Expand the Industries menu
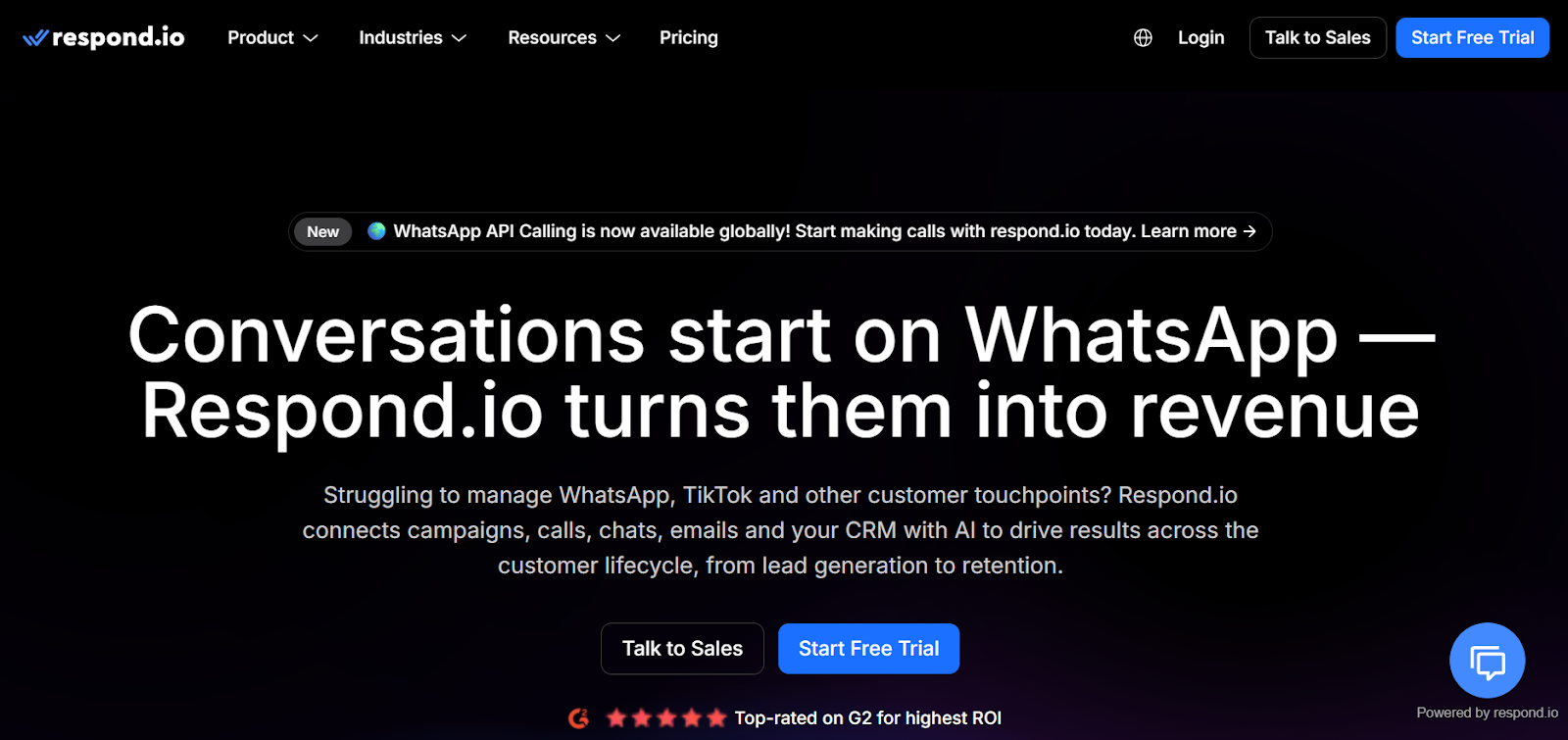1568x740 pixels. pyautogui.click(x=413, y=37)
